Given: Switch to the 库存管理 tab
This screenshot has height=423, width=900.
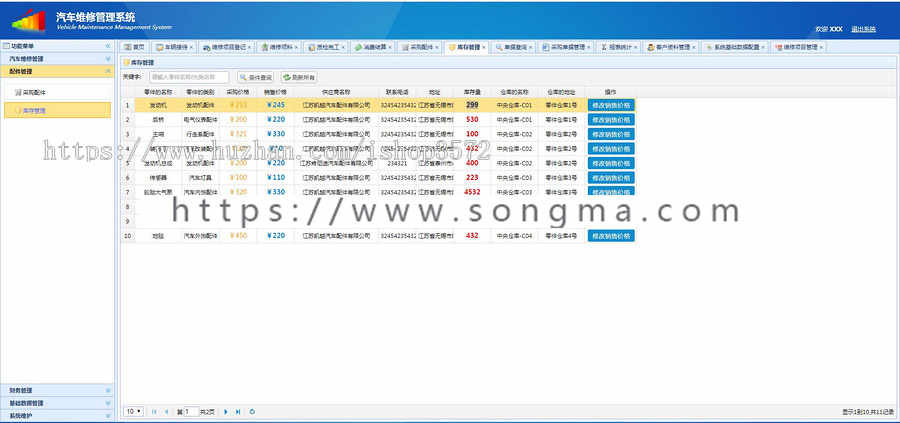Looking at the screenshot, I should 467,47.
